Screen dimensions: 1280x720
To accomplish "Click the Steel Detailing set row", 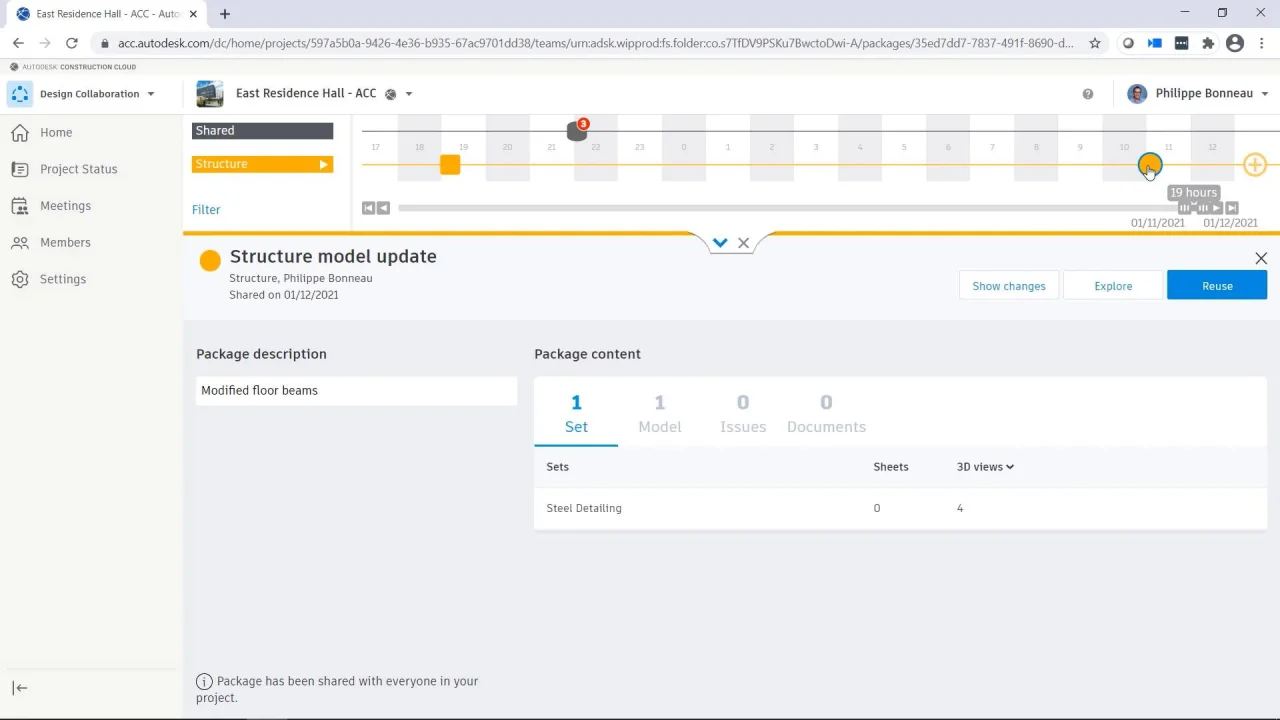I will point(900,508).
